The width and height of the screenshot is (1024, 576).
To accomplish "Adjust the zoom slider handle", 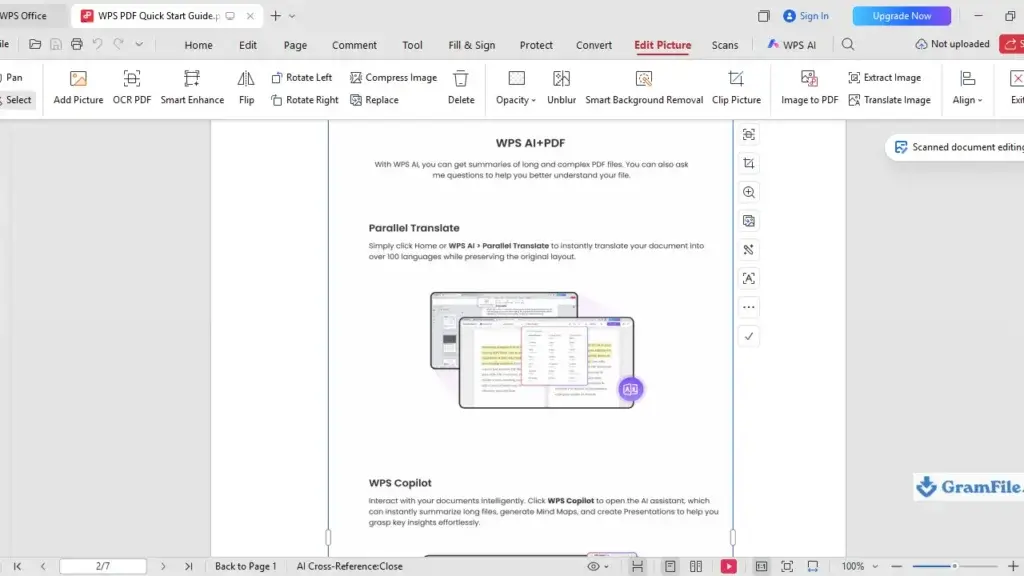I will coord(954,566).
